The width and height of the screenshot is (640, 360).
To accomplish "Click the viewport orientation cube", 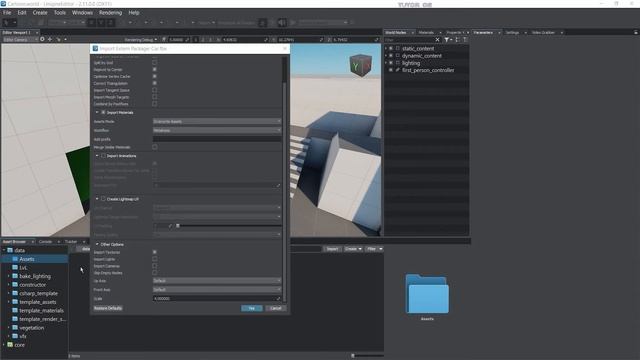I will [x=360, y=65].
